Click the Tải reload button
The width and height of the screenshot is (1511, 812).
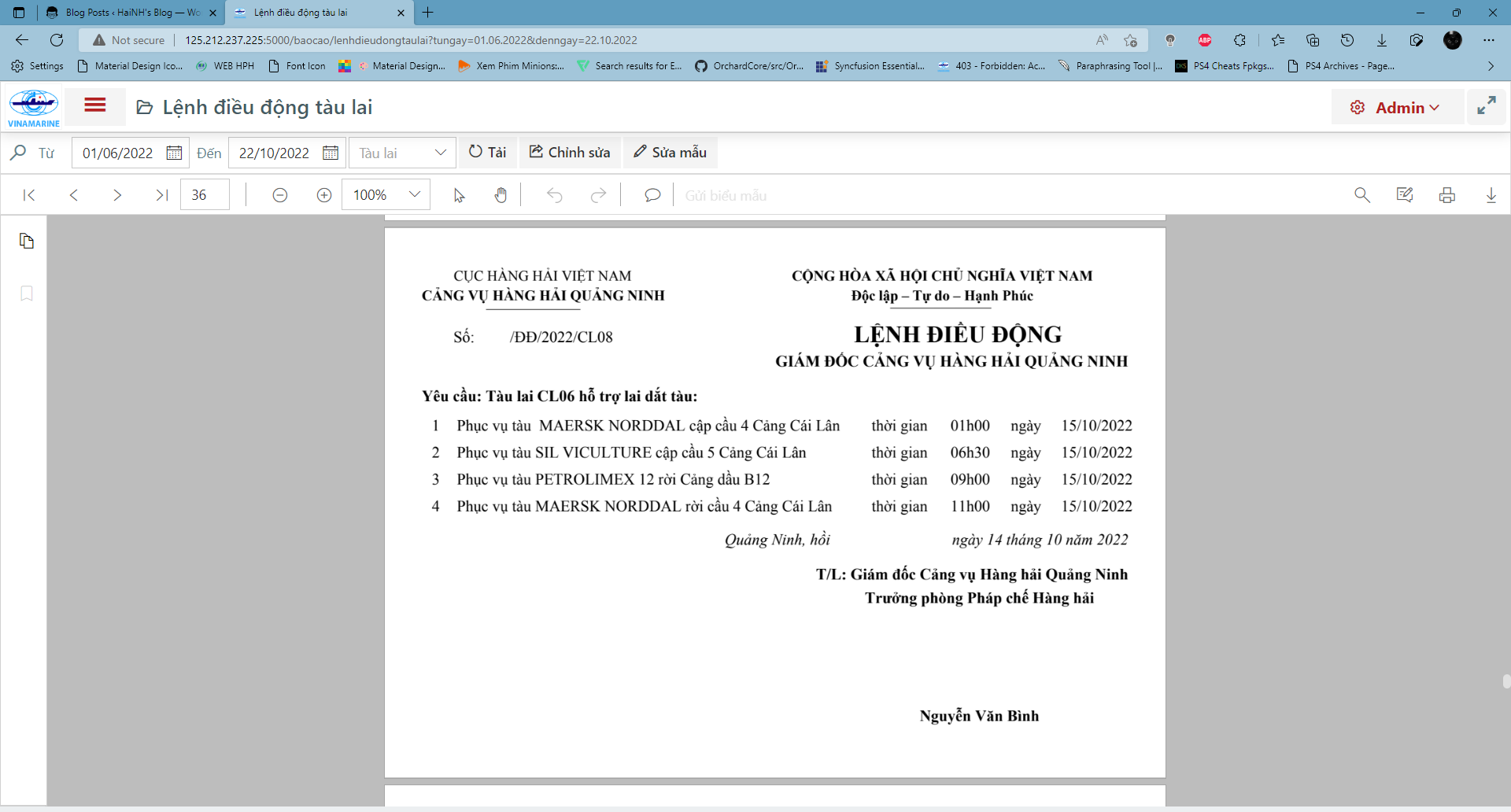click(488, 153)
